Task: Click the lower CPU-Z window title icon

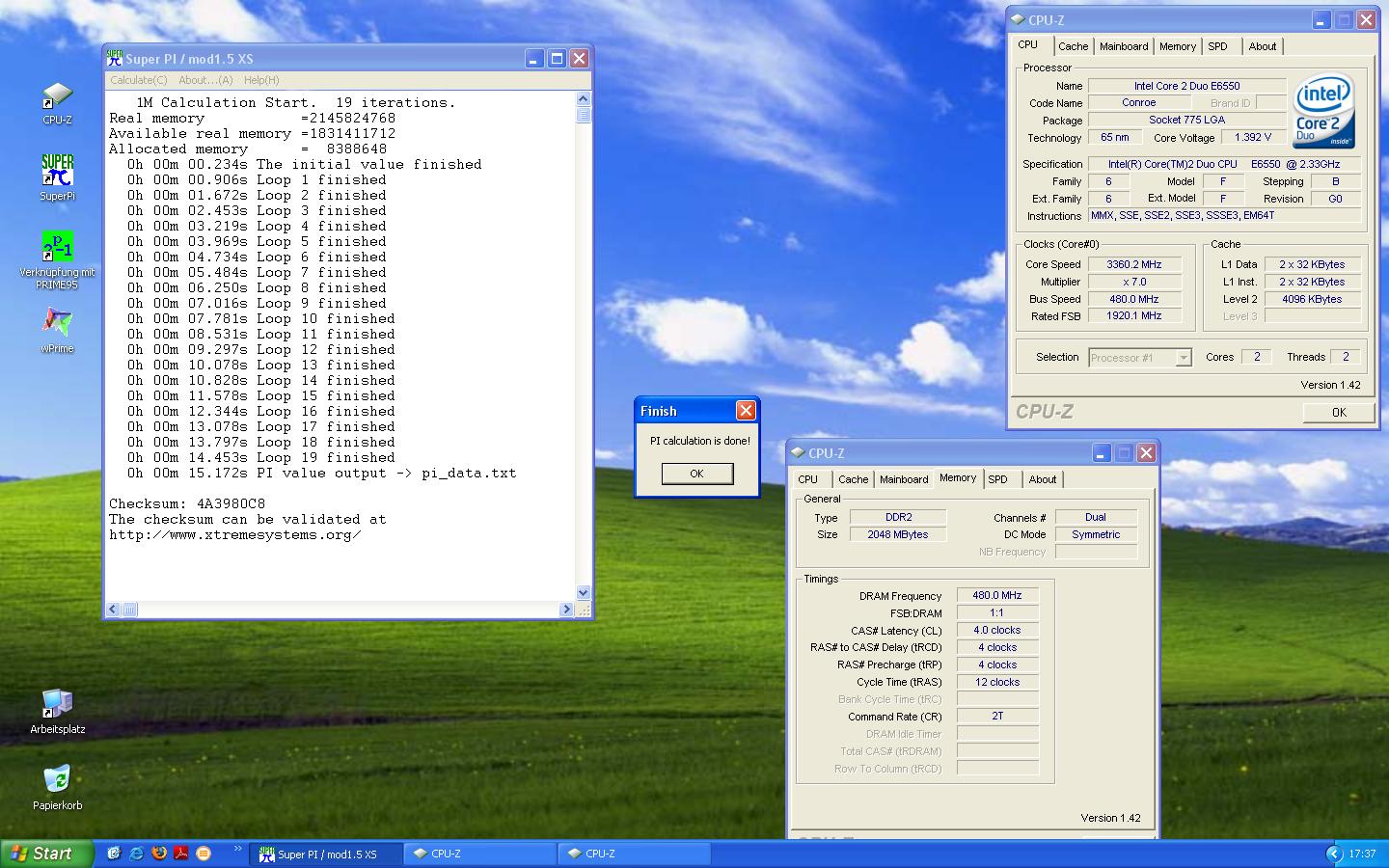Action: (798, 453)
